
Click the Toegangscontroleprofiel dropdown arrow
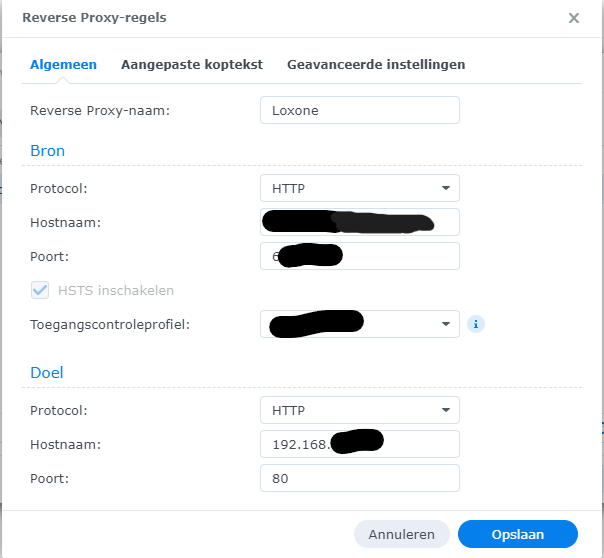pos(445,324)
